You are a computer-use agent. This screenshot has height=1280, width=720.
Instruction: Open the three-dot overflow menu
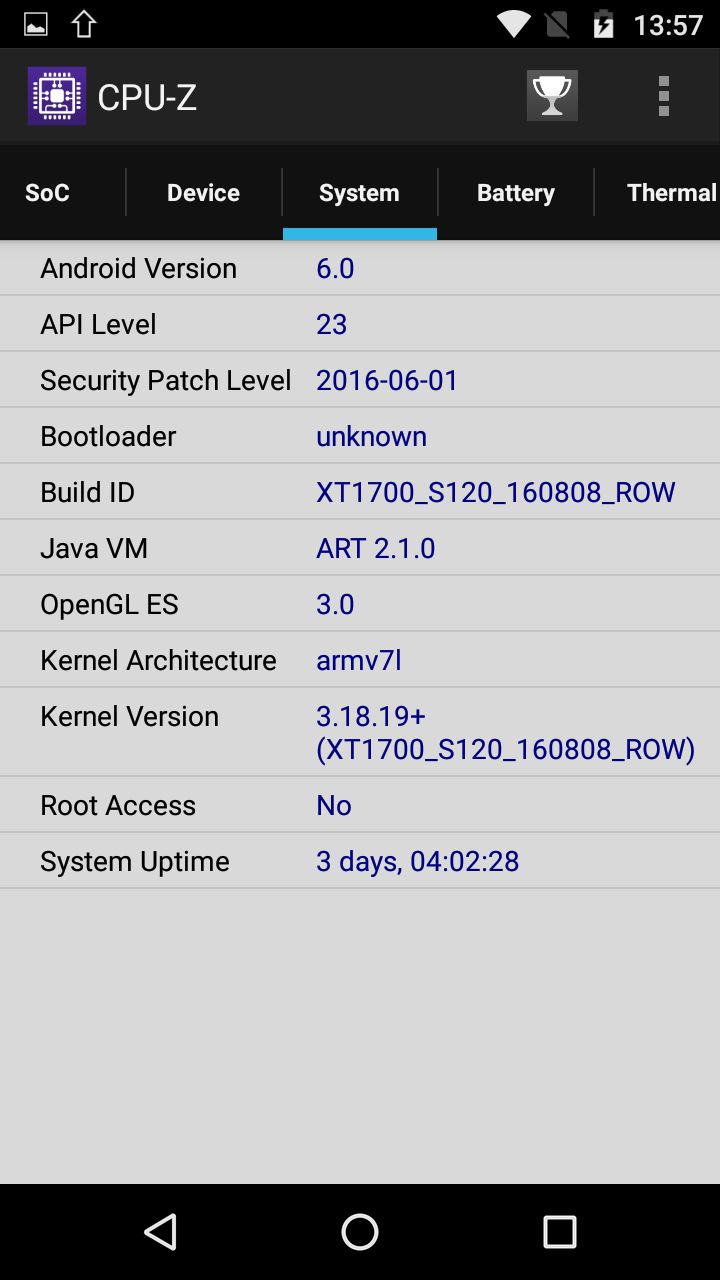(663, 96)
